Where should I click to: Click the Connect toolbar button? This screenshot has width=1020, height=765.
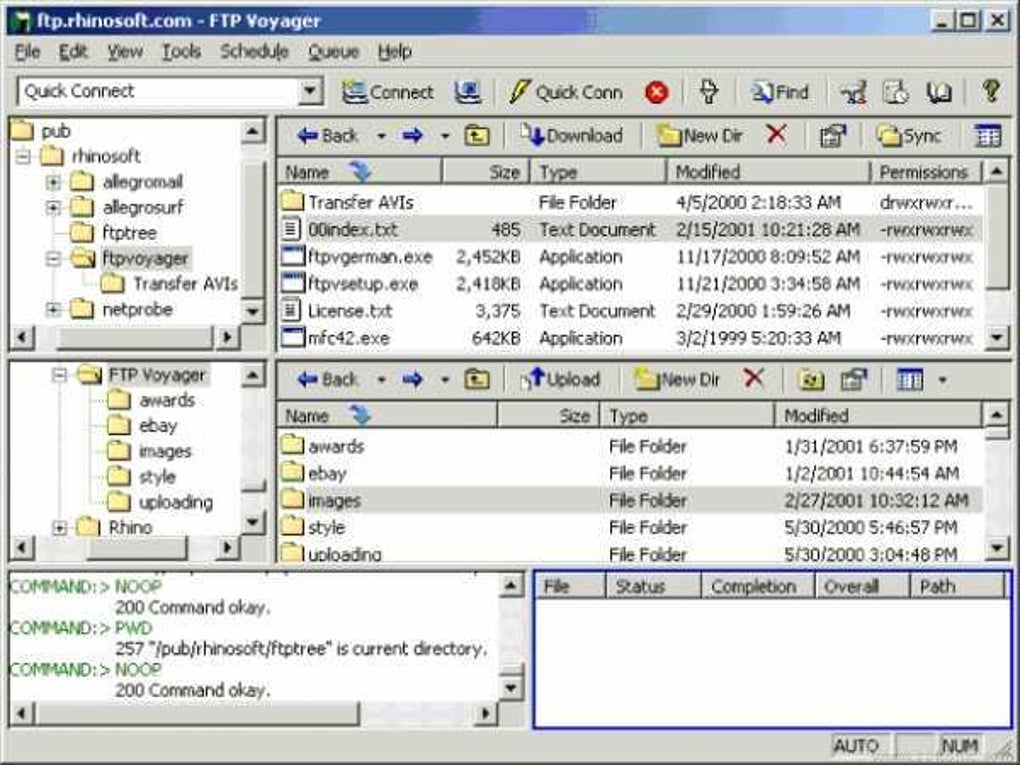[388, 92]
